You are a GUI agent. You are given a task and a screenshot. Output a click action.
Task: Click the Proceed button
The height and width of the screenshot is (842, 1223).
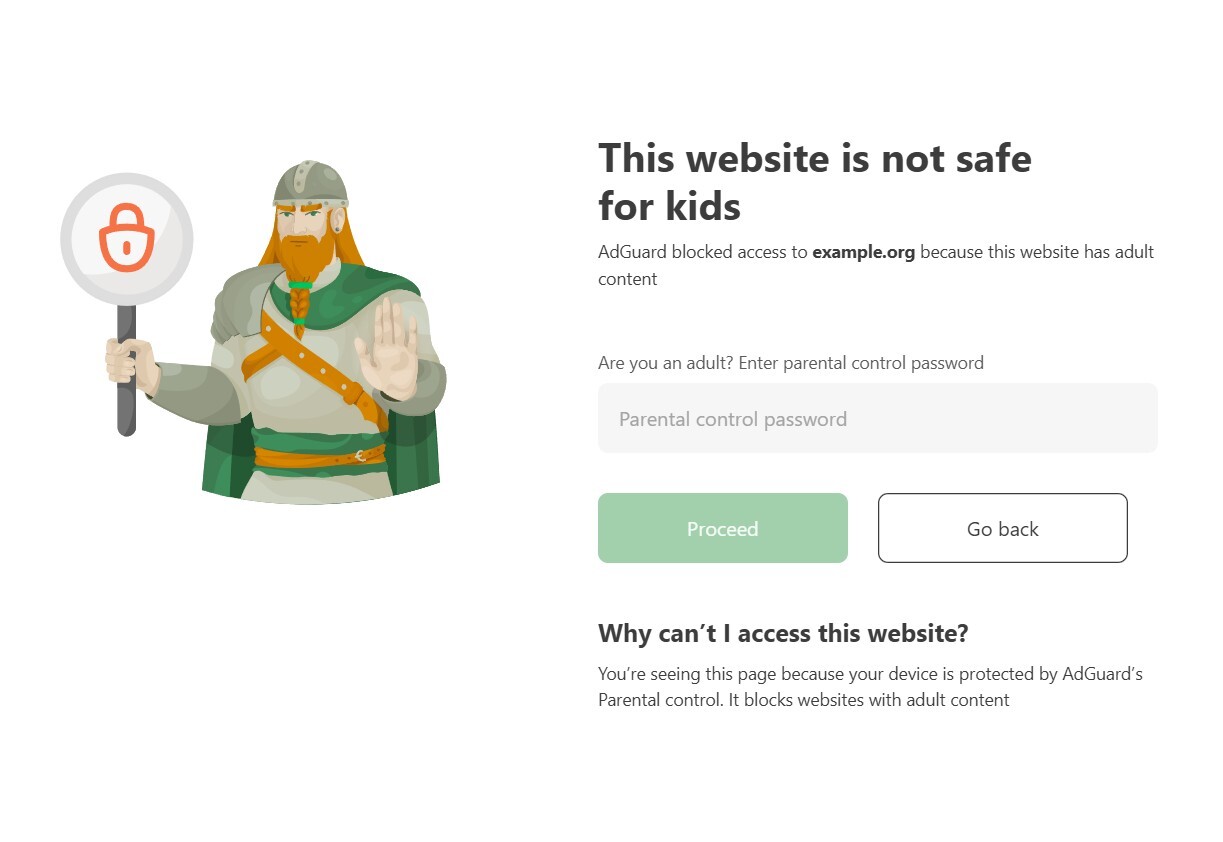pyautogui.click(x=722, y=528)
